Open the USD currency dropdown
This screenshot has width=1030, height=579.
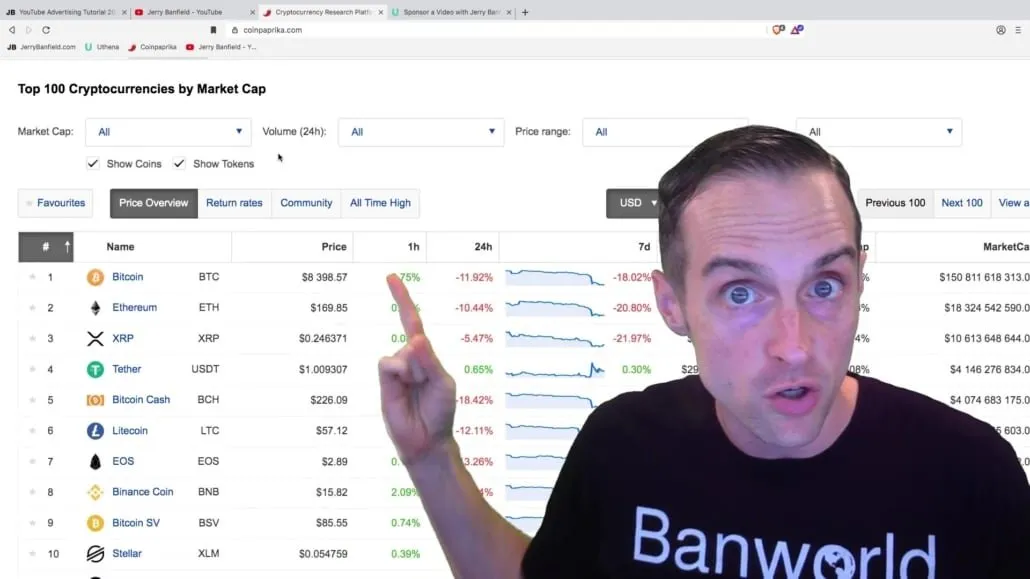635,203
